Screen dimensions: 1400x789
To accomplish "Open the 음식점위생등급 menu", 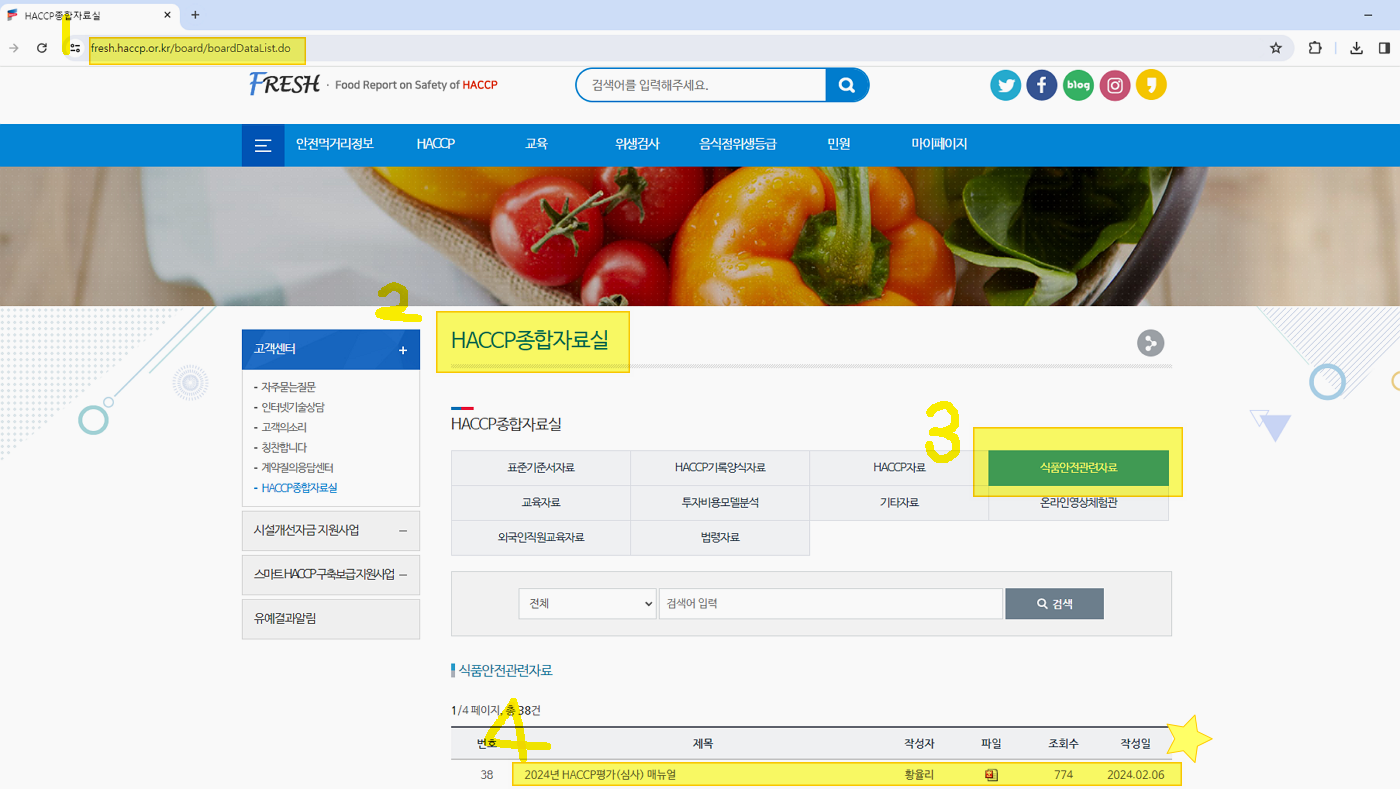I will pyautogui.click(x=738, y=144).
